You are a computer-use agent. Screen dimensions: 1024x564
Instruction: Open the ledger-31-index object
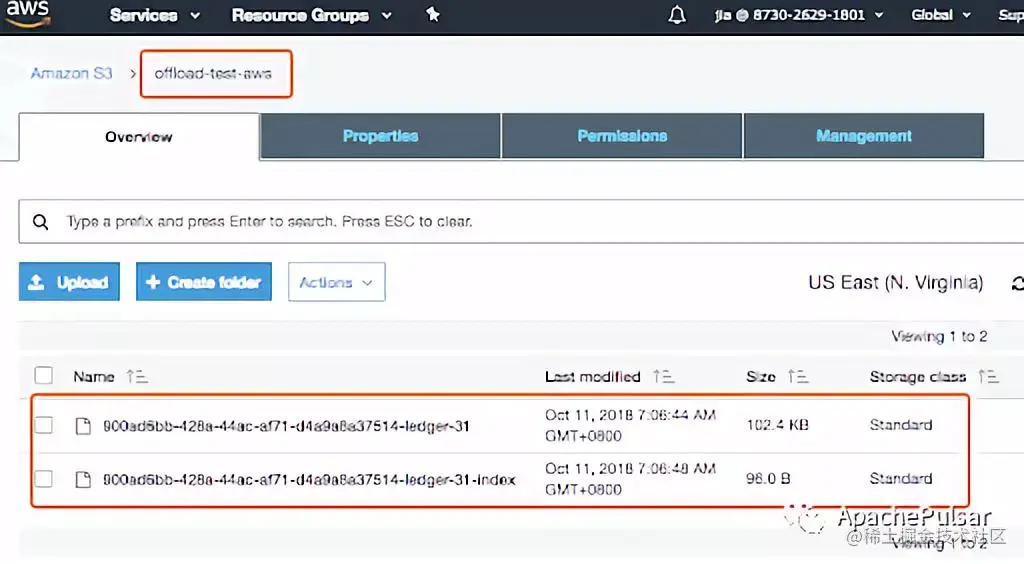pos(309,480)
